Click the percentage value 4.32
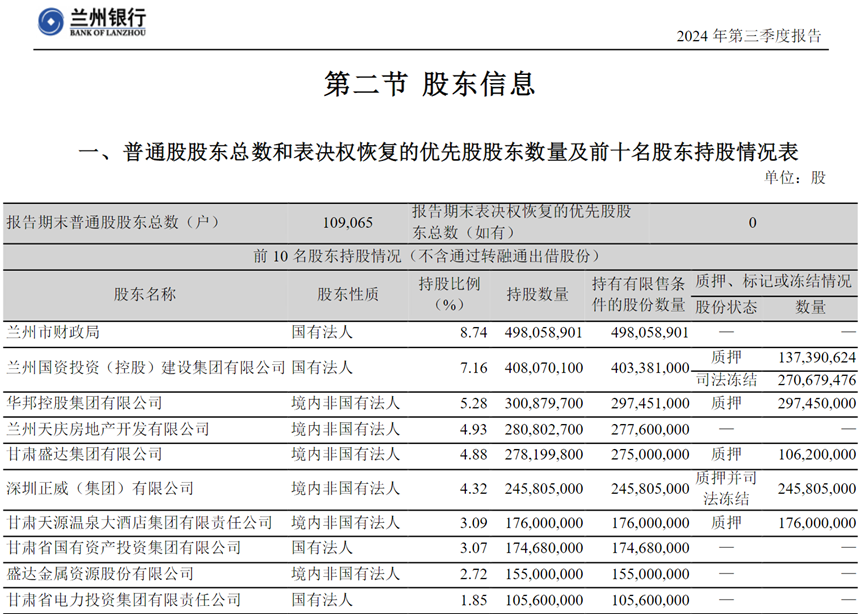 (x=474, y=489)
